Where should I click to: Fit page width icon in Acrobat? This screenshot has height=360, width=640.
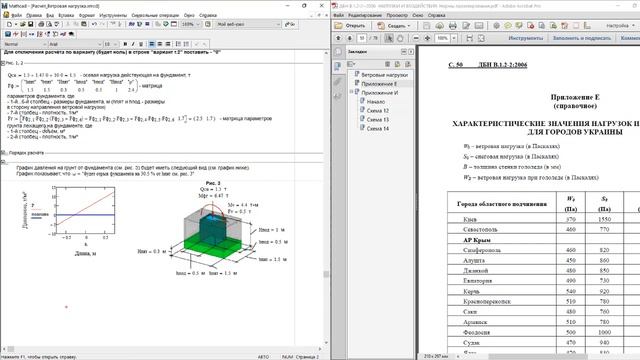click(x=470, y=38)
